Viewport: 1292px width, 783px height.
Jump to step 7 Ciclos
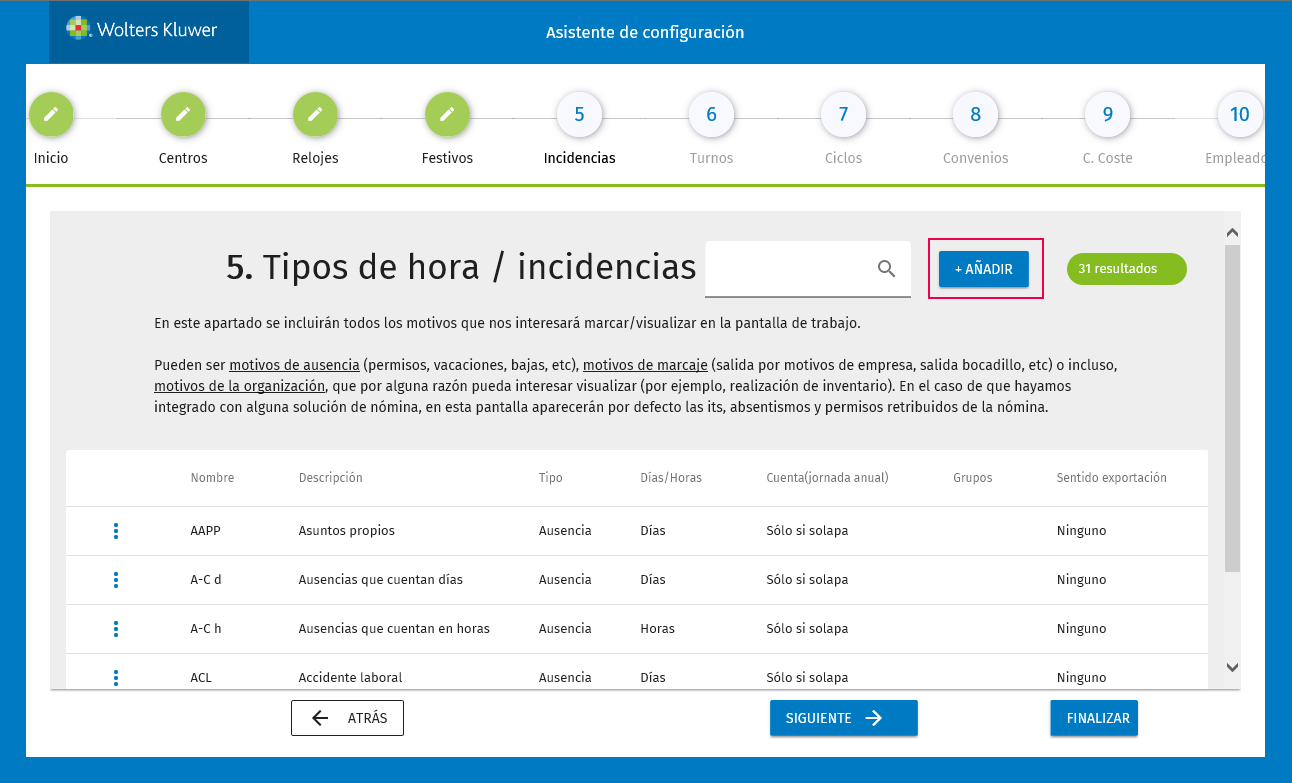click(x=843, y=115)
